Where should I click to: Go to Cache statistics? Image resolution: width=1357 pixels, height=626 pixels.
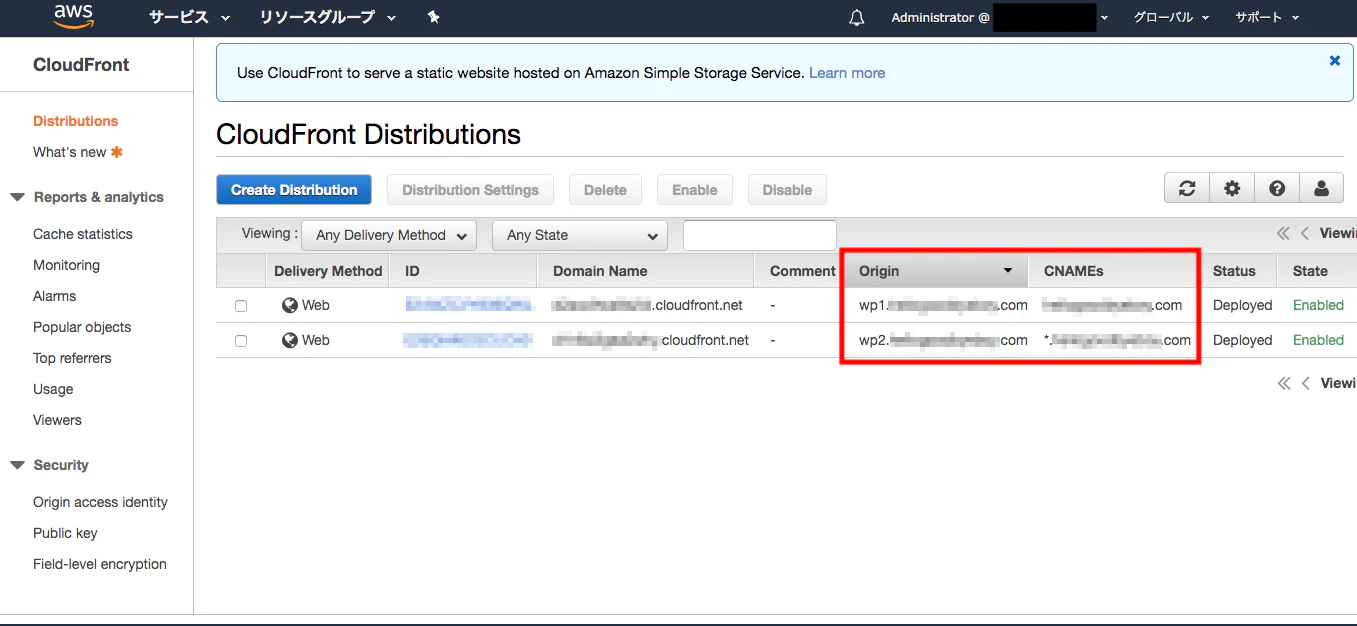(83, 234)
